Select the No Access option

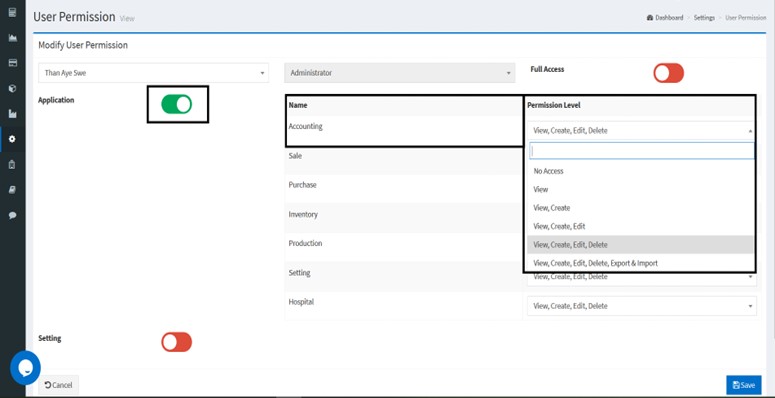641,171
